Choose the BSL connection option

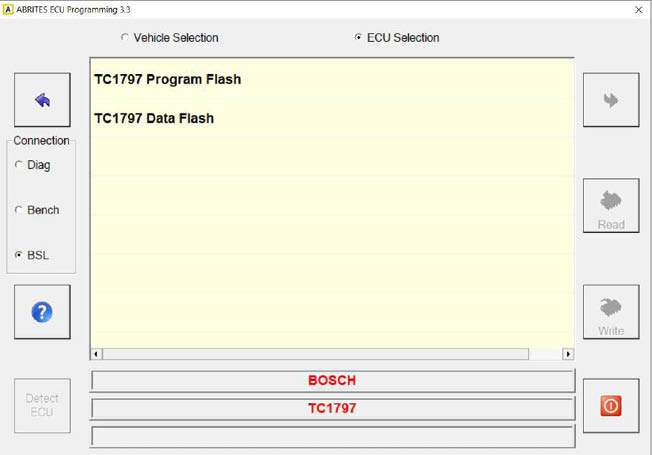pyautogui.click(x=19, y=255)
